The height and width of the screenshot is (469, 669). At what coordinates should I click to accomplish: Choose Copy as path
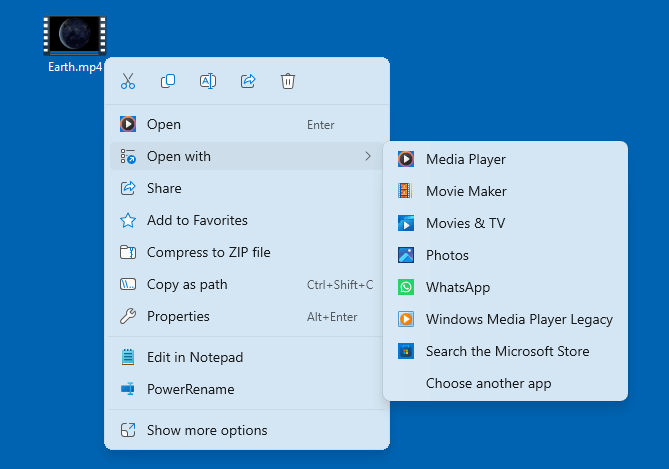tap(247, 284)
